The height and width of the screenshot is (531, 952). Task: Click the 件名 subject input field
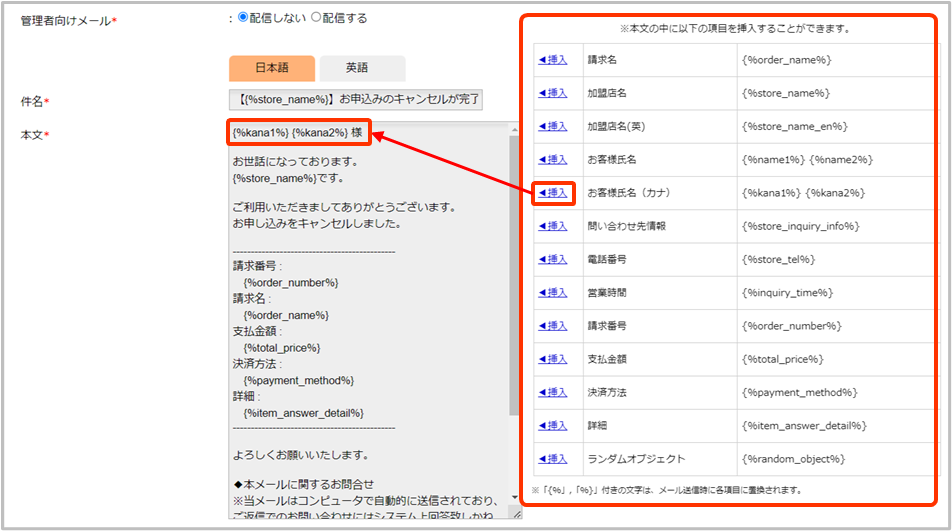click(356, 99)
